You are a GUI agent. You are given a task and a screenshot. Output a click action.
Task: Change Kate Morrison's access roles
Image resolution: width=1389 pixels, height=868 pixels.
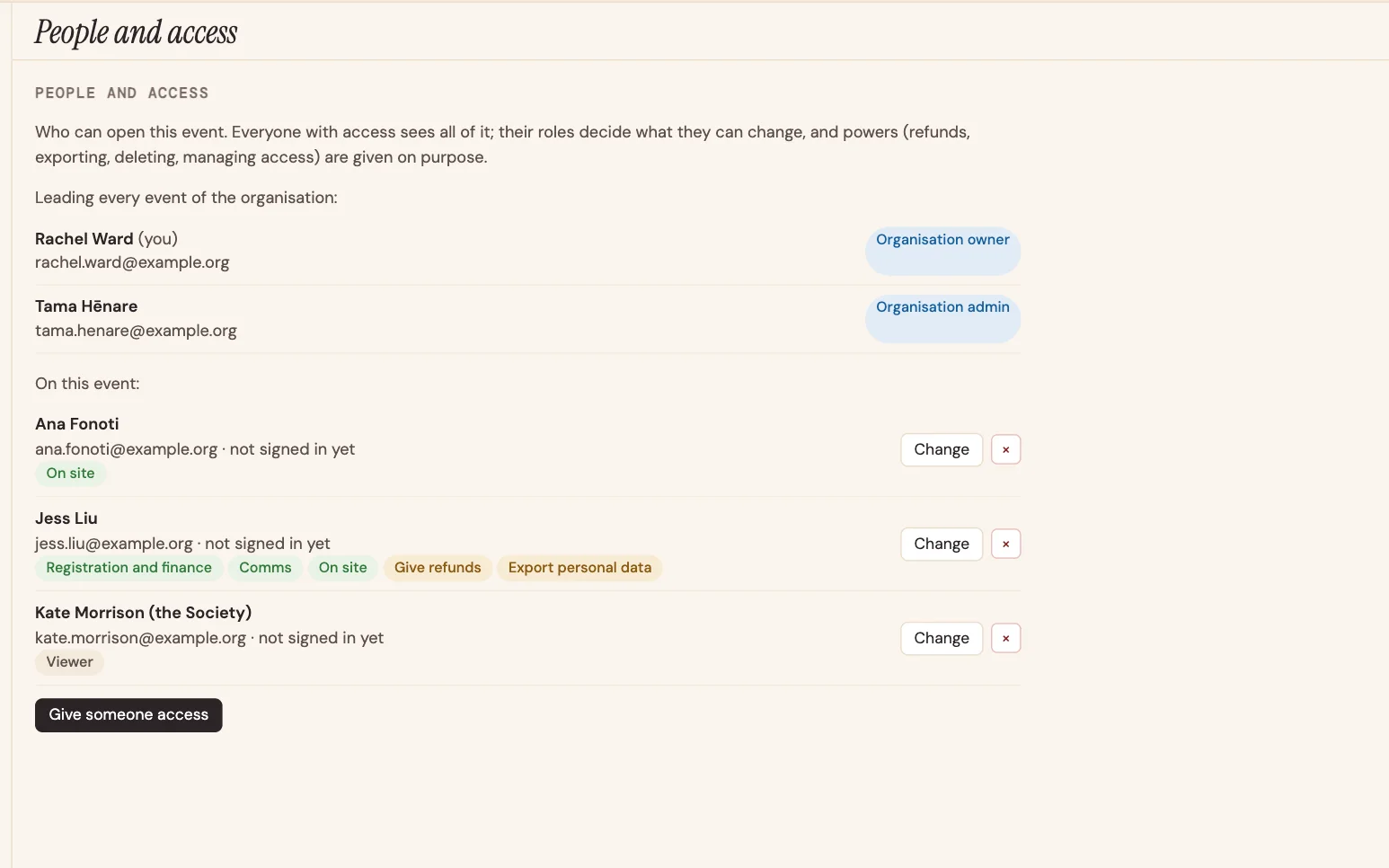[942, 638]
